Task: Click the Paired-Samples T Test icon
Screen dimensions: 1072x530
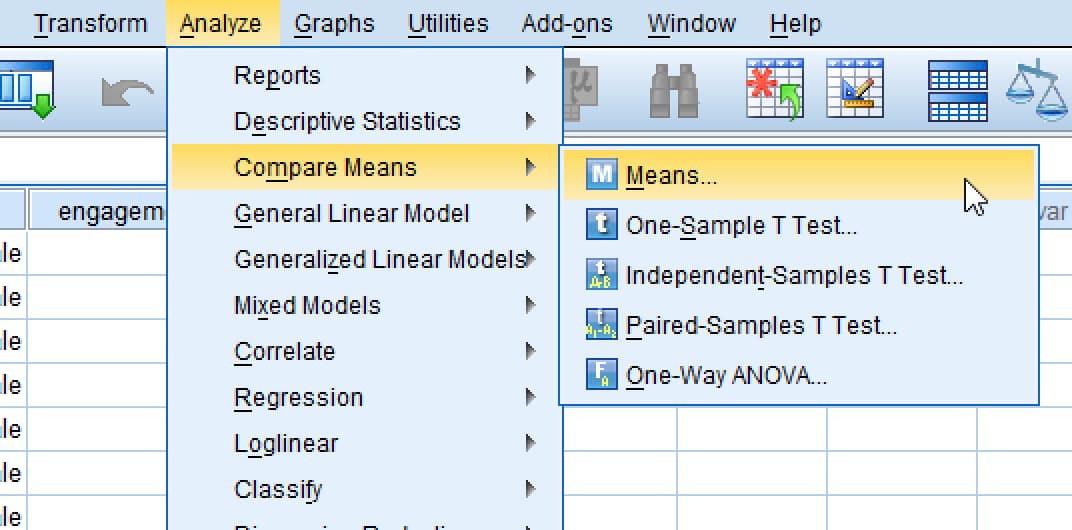Action: tap(602, 325)
